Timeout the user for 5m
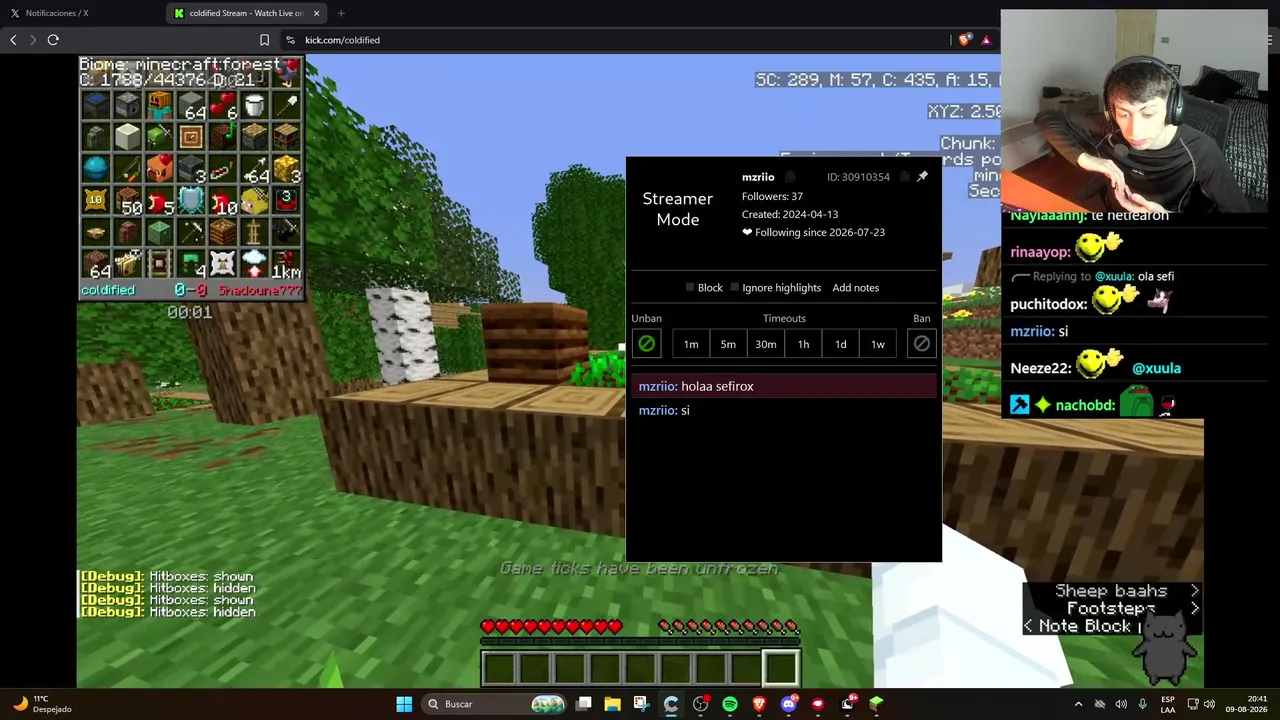This screenshot has height=720, width=1280. coord(728,344)
